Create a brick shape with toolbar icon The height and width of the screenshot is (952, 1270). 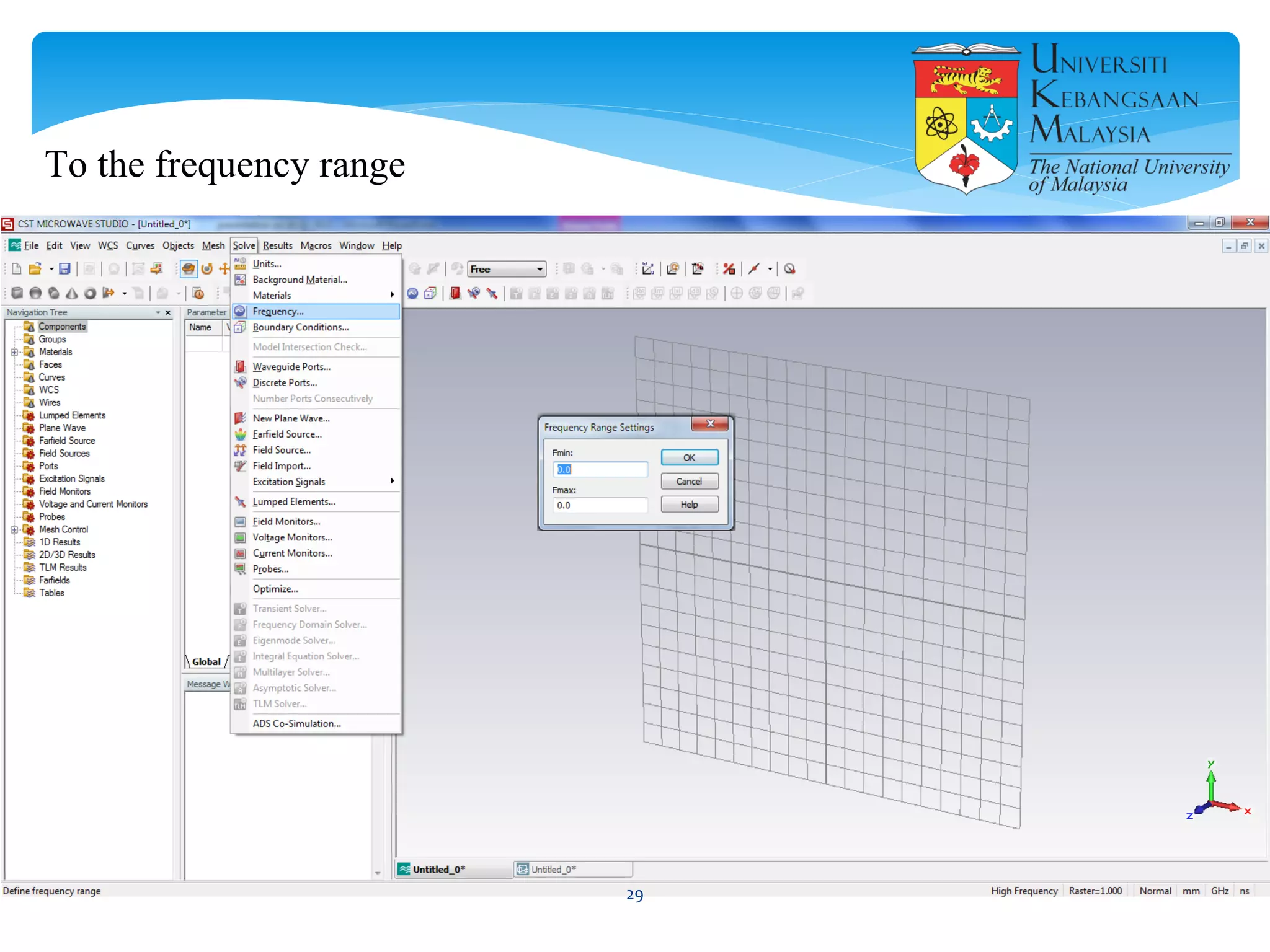click(x=17, y=293)
